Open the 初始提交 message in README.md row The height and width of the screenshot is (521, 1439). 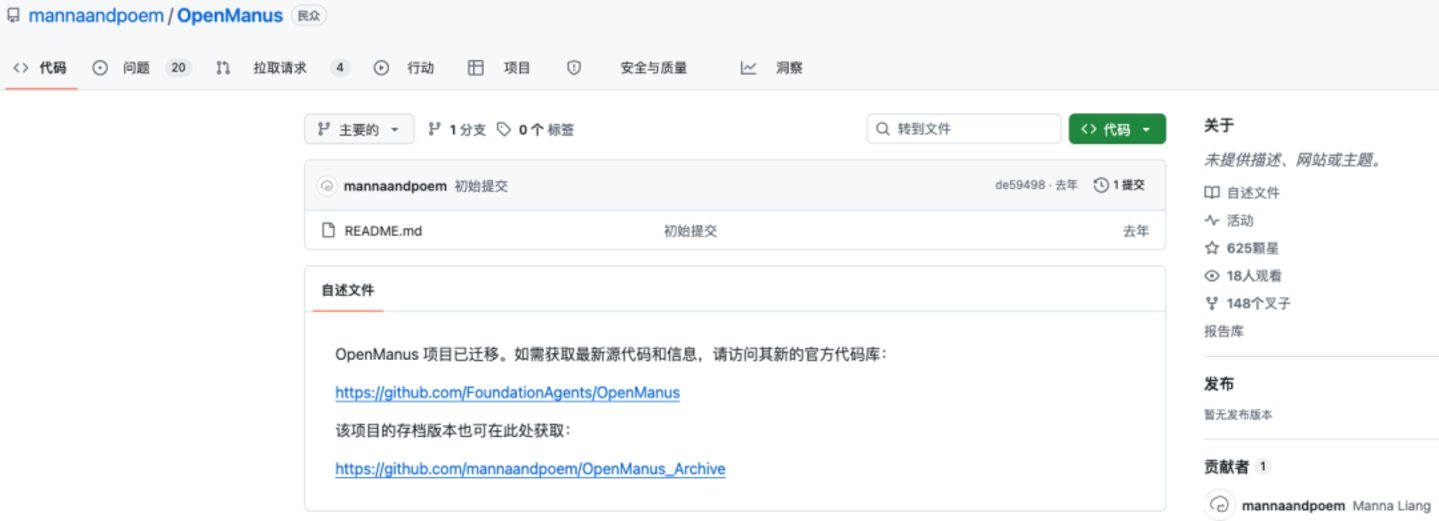(691, 231)
